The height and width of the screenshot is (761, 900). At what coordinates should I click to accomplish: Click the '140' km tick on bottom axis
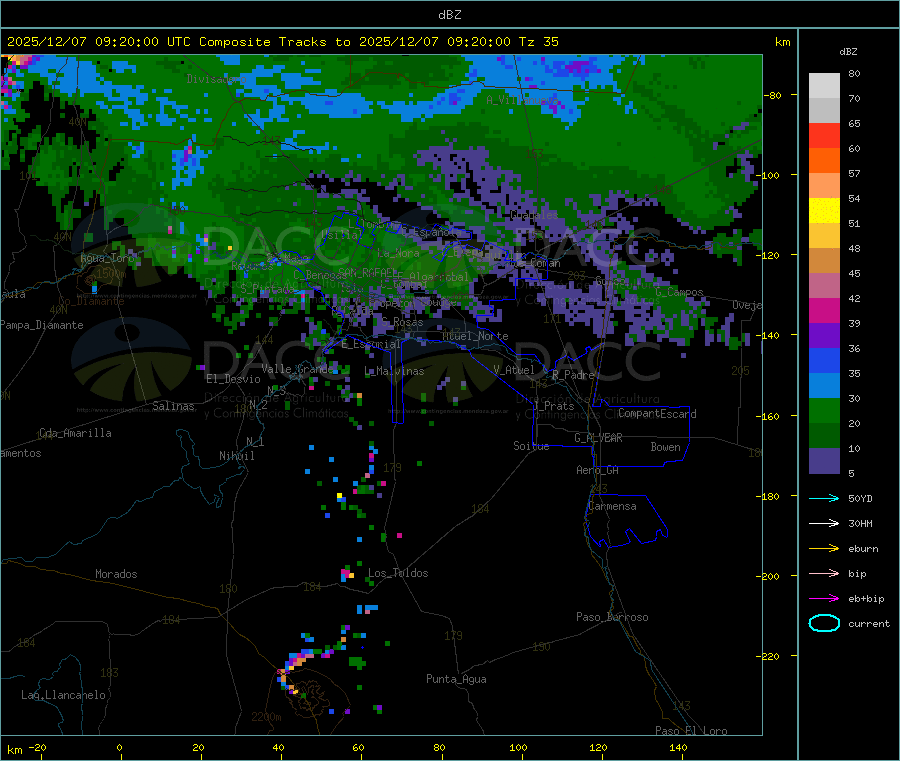tap(678, 747)
